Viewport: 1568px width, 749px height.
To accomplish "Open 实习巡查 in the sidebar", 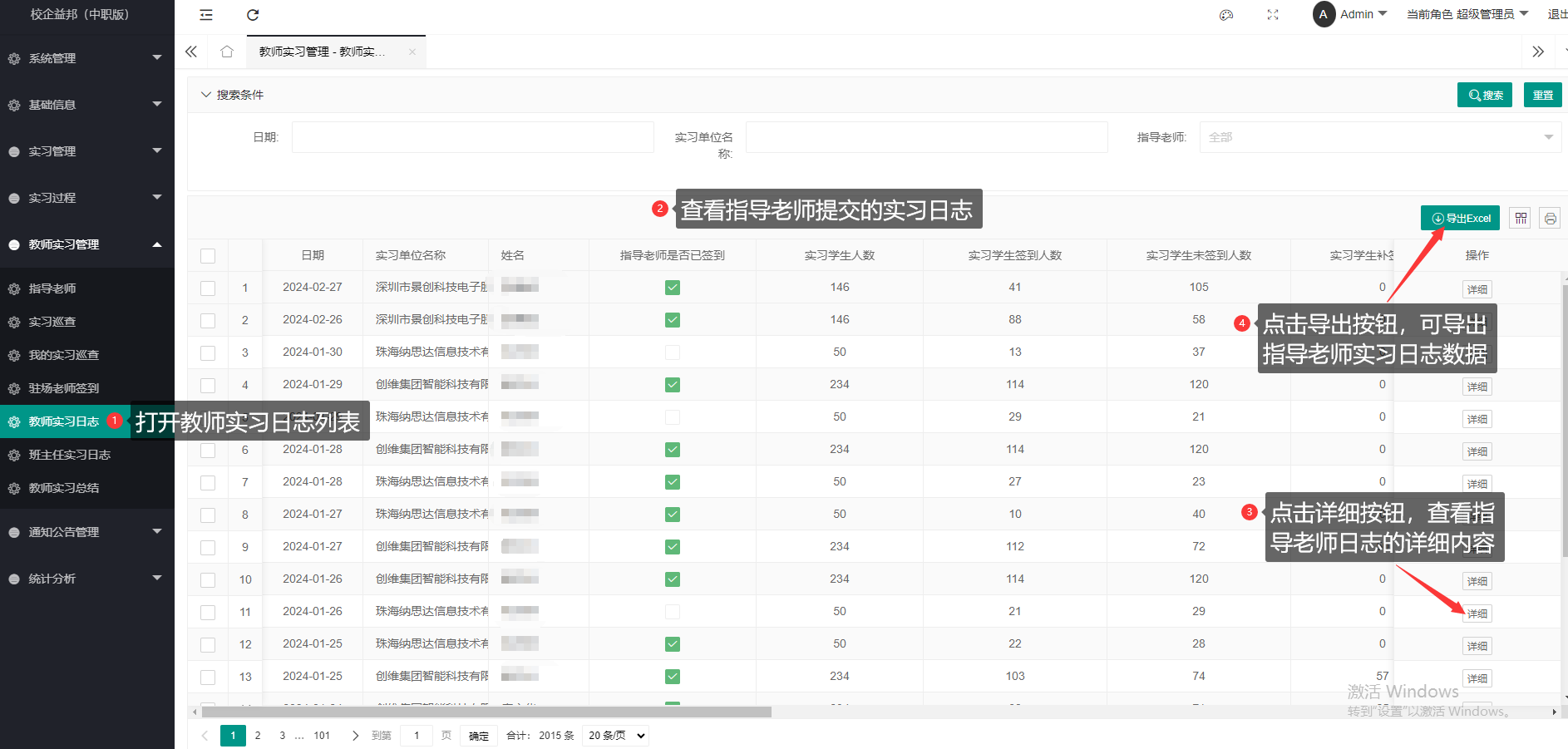I will click(x=52, y=322).
